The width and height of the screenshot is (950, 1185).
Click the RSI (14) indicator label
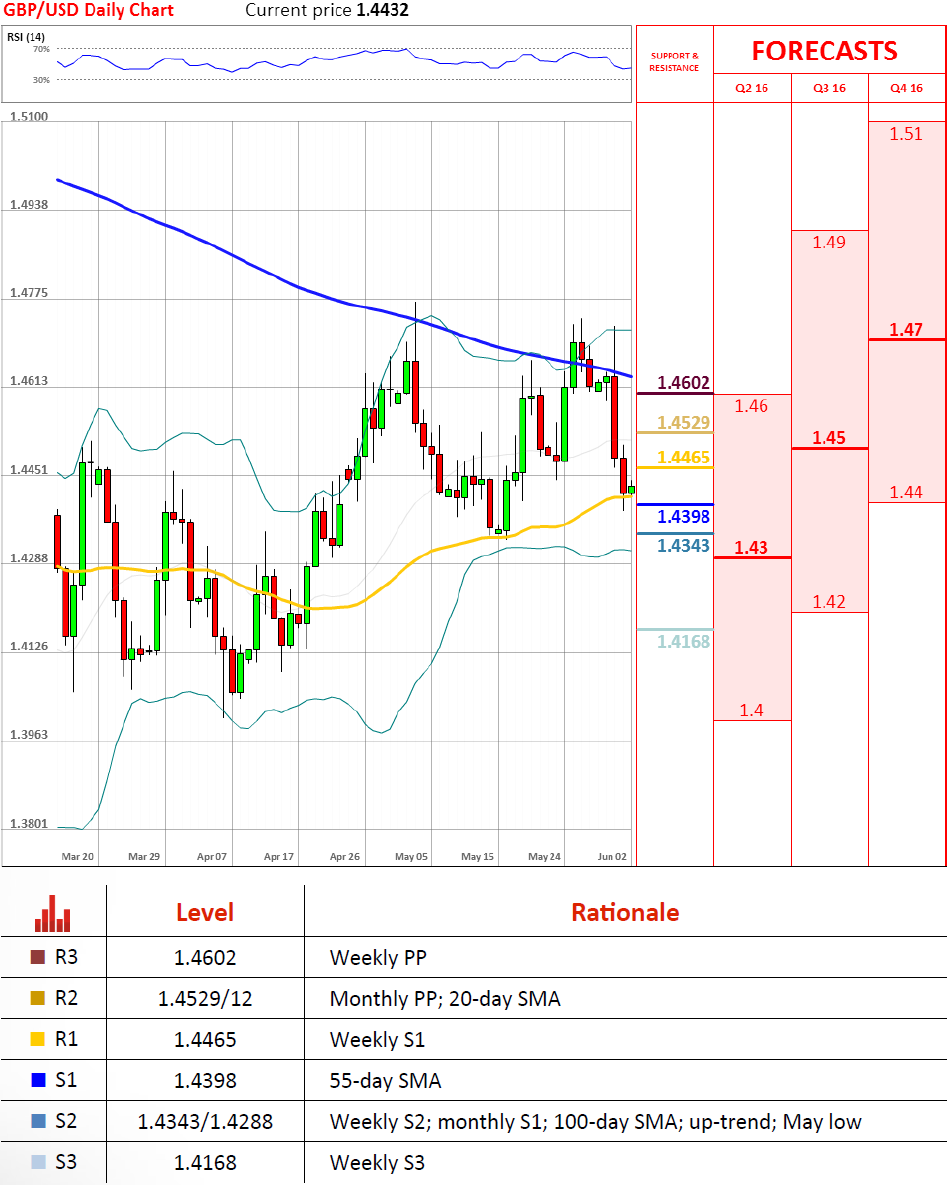click(26, 37)
